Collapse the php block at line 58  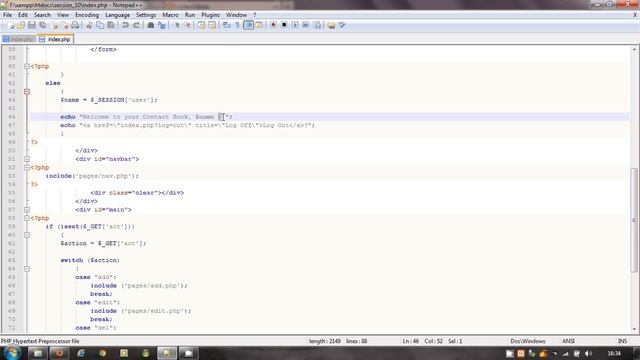[27, 218]
